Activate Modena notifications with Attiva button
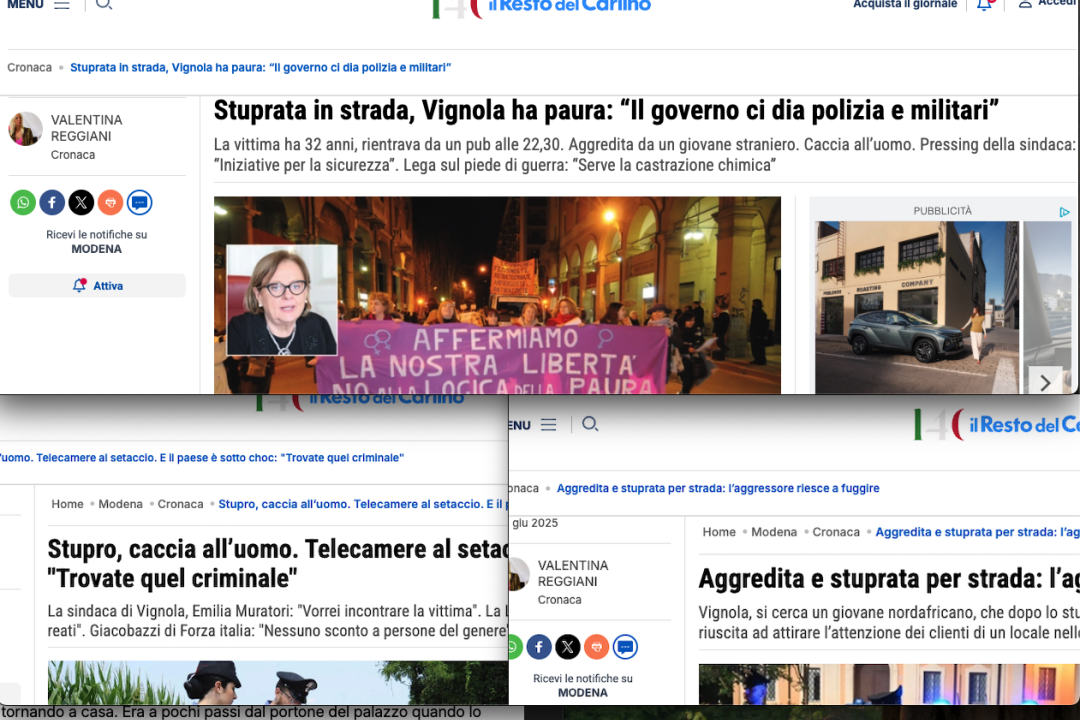Screen dimensions: 1080x720 [x=97, y=286]
